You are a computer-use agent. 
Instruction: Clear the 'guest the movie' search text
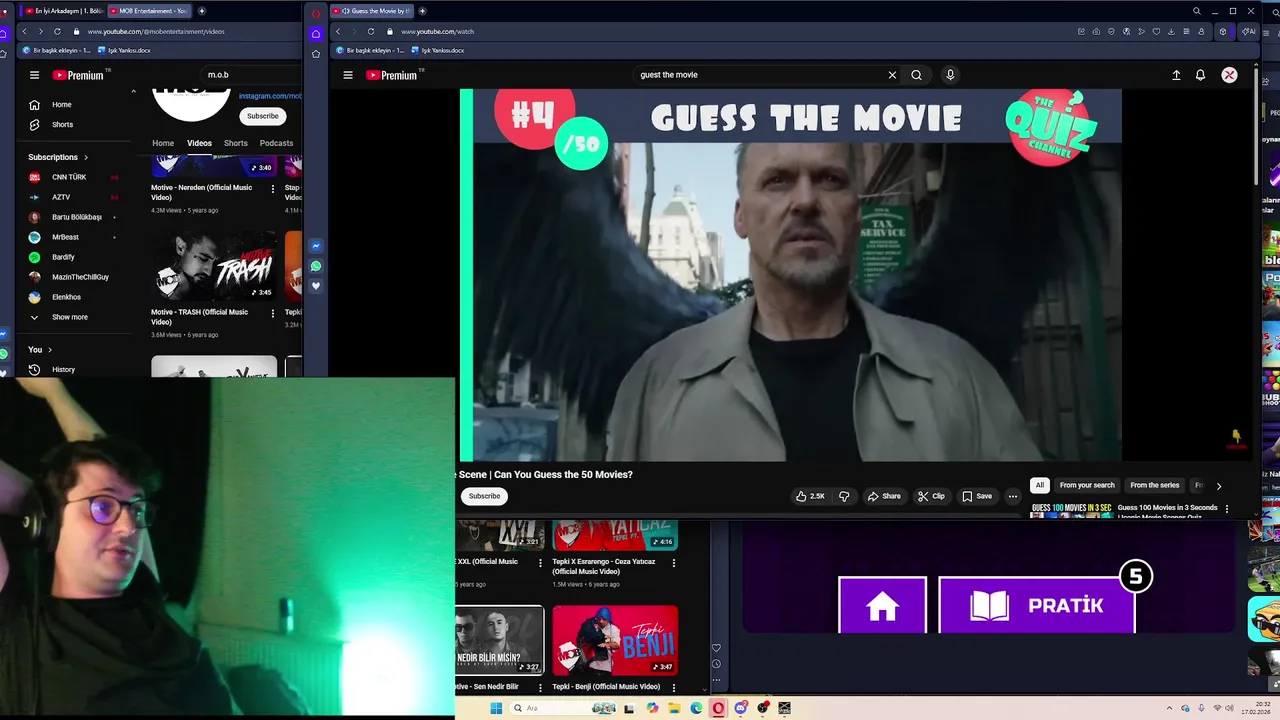[x=892, y=75]
